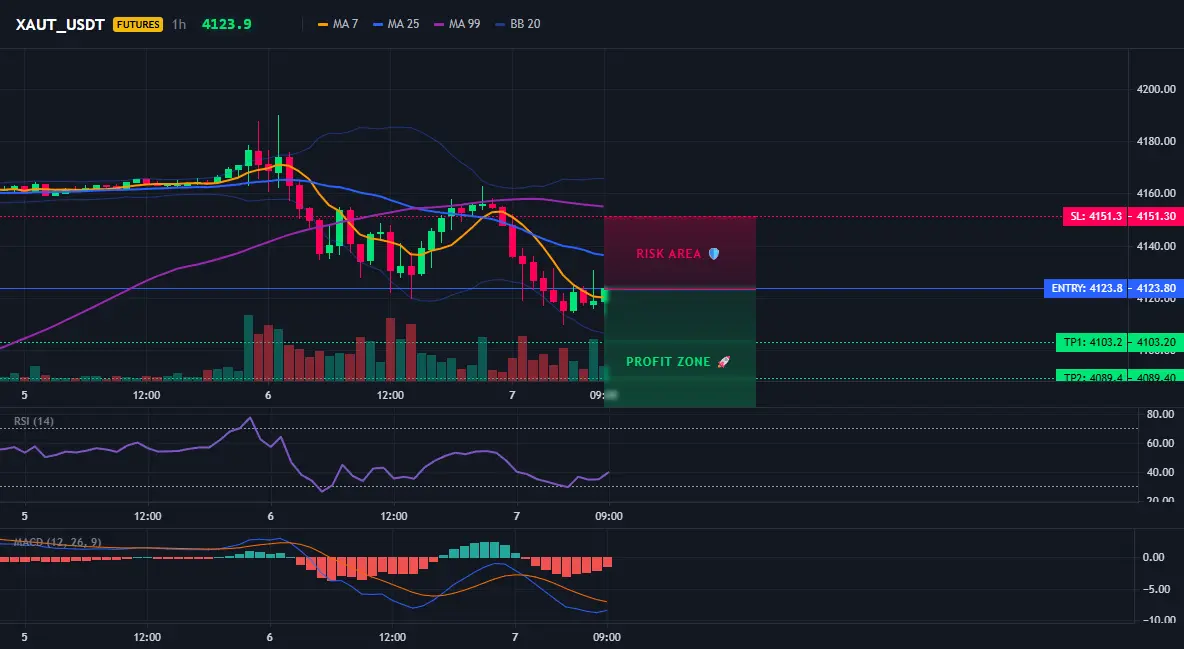Toggle the MA 99 legend entry
The width and height of the screenshot is (1184, 649).
click(457, 24)
